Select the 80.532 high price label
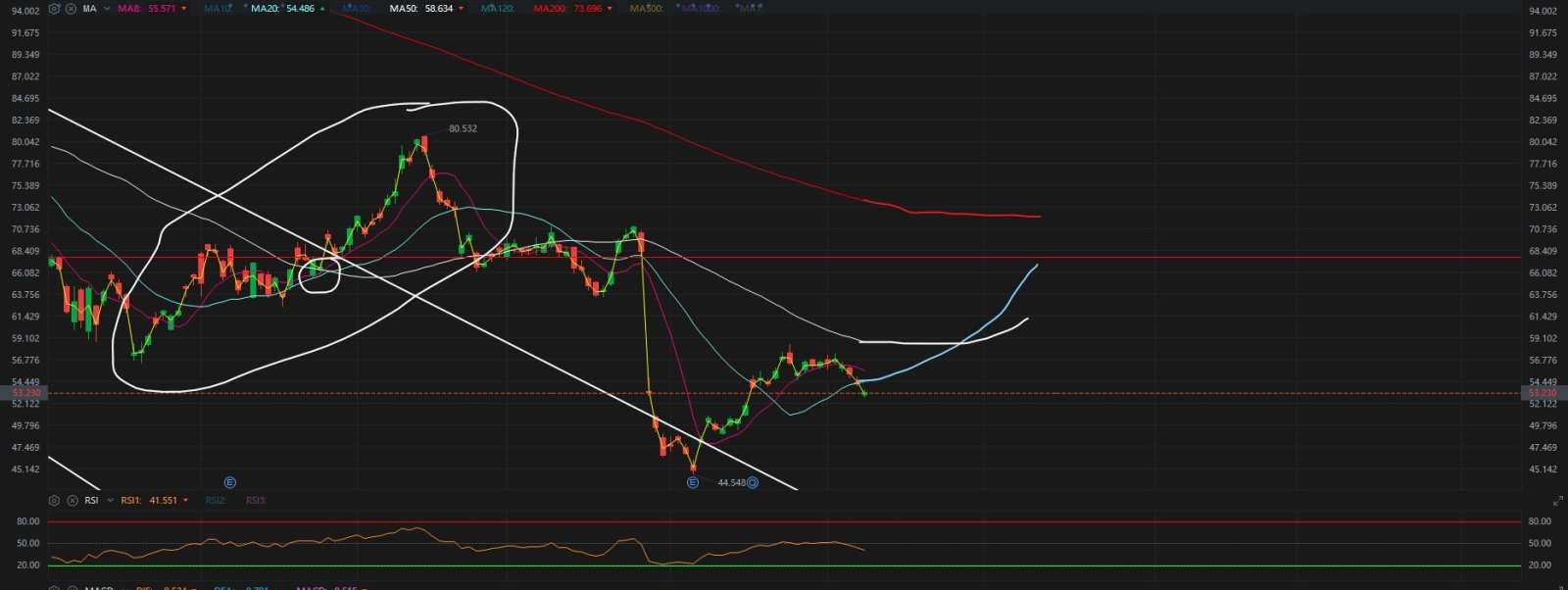Screen dimensions: 1568x590 [463, 128]
